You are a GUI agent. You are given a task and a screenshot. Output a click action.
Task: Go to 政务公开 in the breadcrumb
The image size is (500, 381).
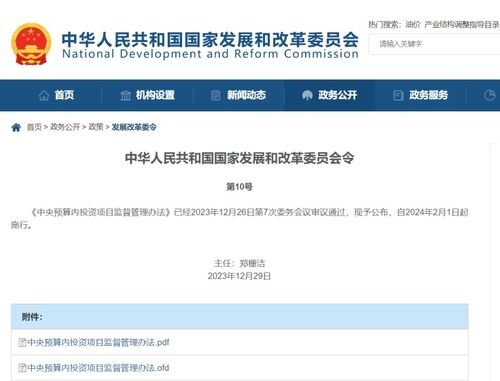(65, 127)
